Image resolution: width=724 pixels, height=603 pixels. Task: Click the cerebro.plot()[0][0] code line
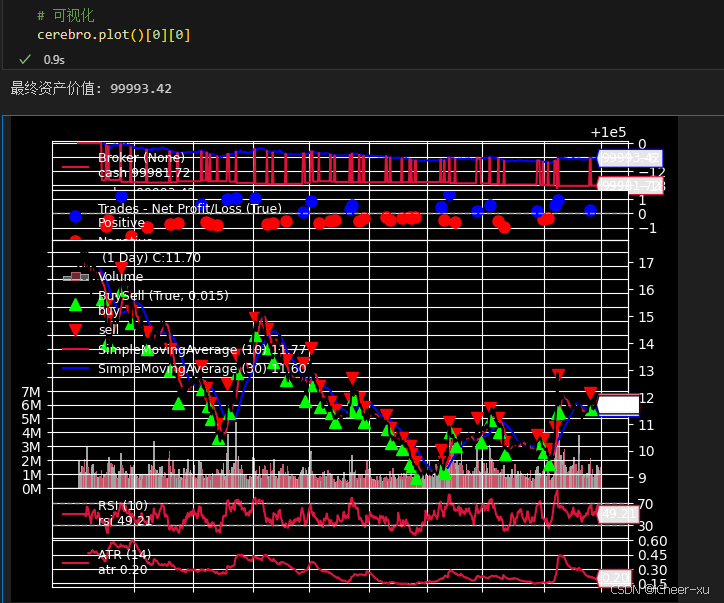tap(113, 35)
